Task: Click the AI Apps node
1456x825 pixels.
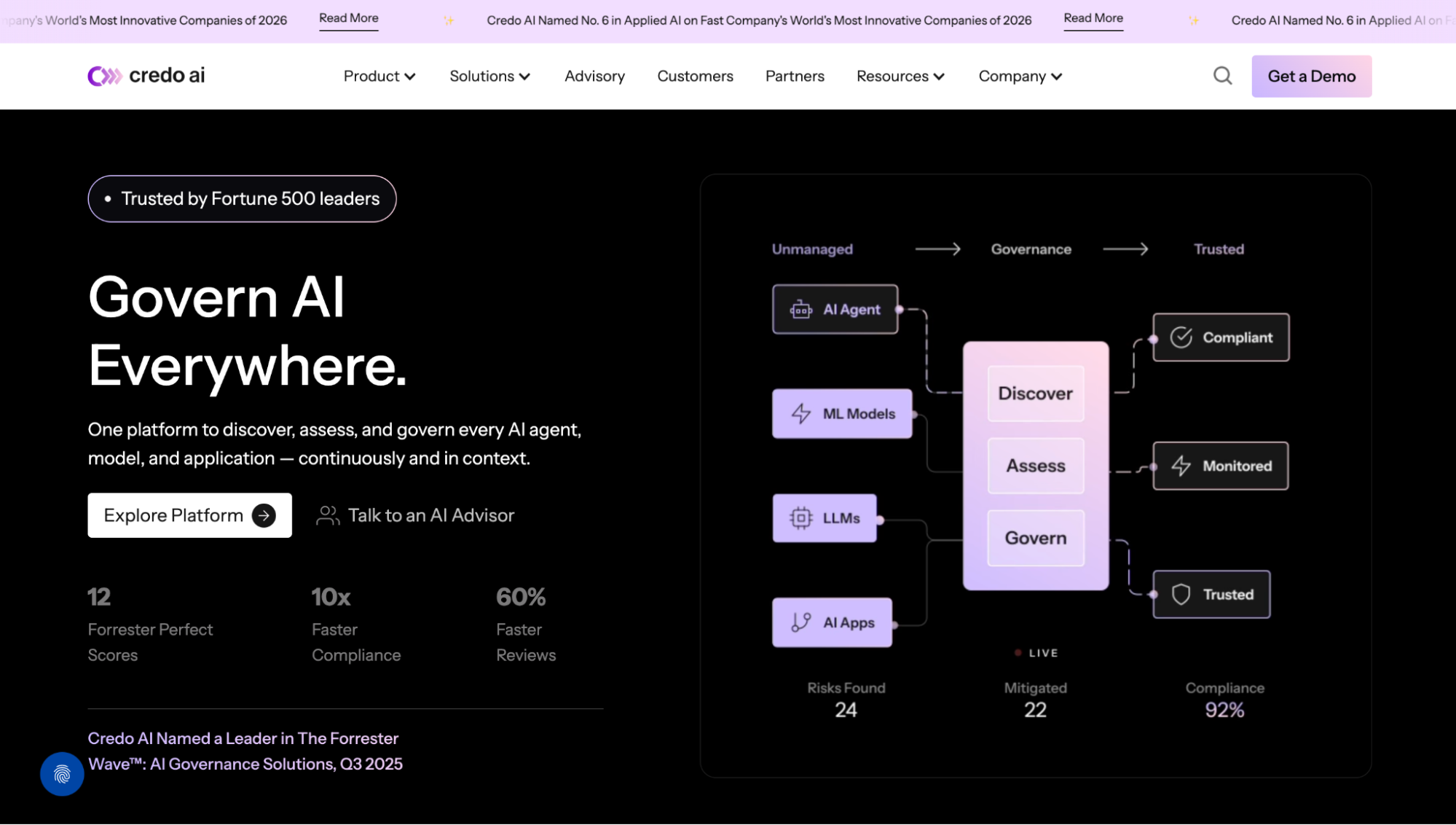Action: [x=832, y=622]
